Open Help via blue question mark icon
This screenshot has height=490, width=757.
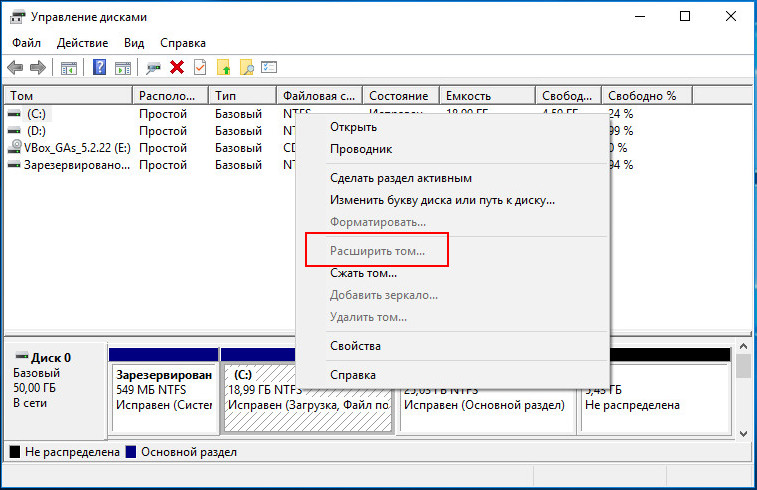[99, 67]
